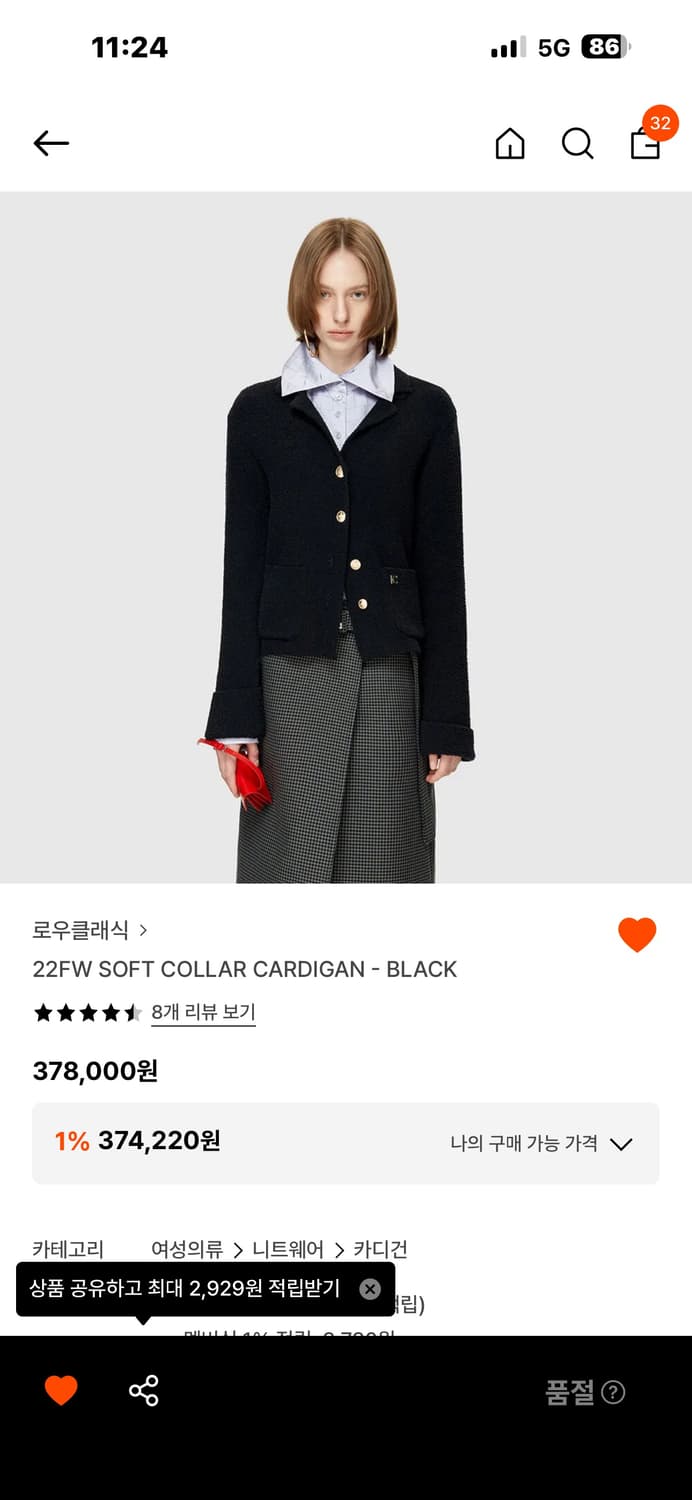Expand 나의 구매 가능 가격 dropdown
692x1500 pixels.
click(541, 1143)
